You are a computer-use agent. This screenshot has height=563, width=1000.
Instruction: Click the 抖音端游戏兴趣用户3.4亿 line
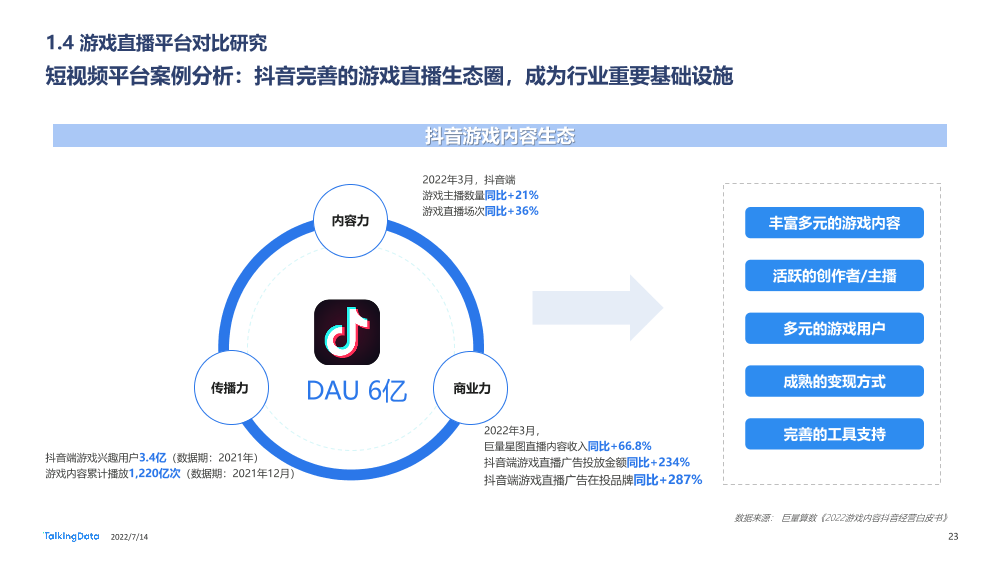152,457
